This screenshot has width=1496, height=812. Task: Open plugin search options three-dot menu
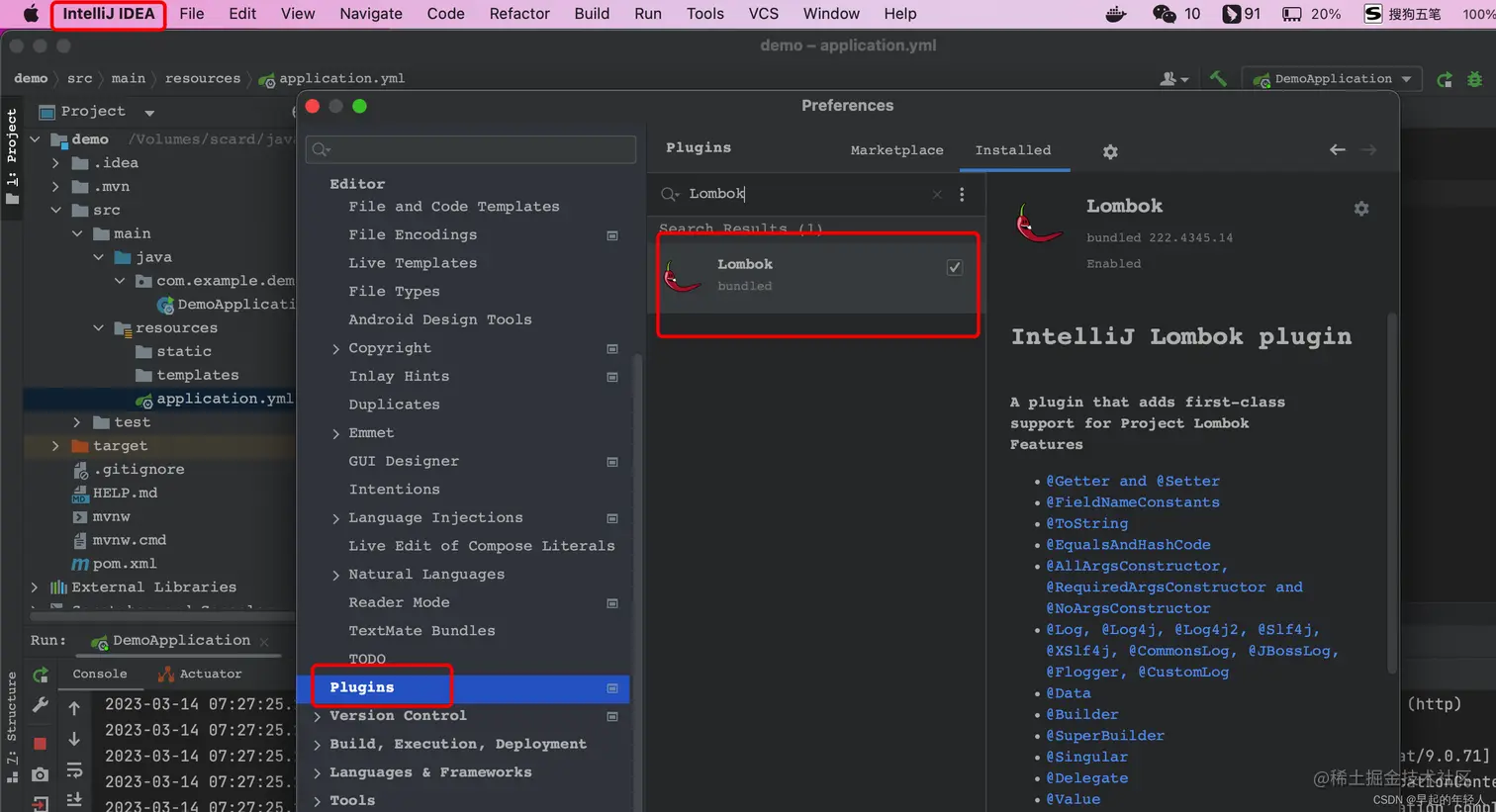point(962,195)
